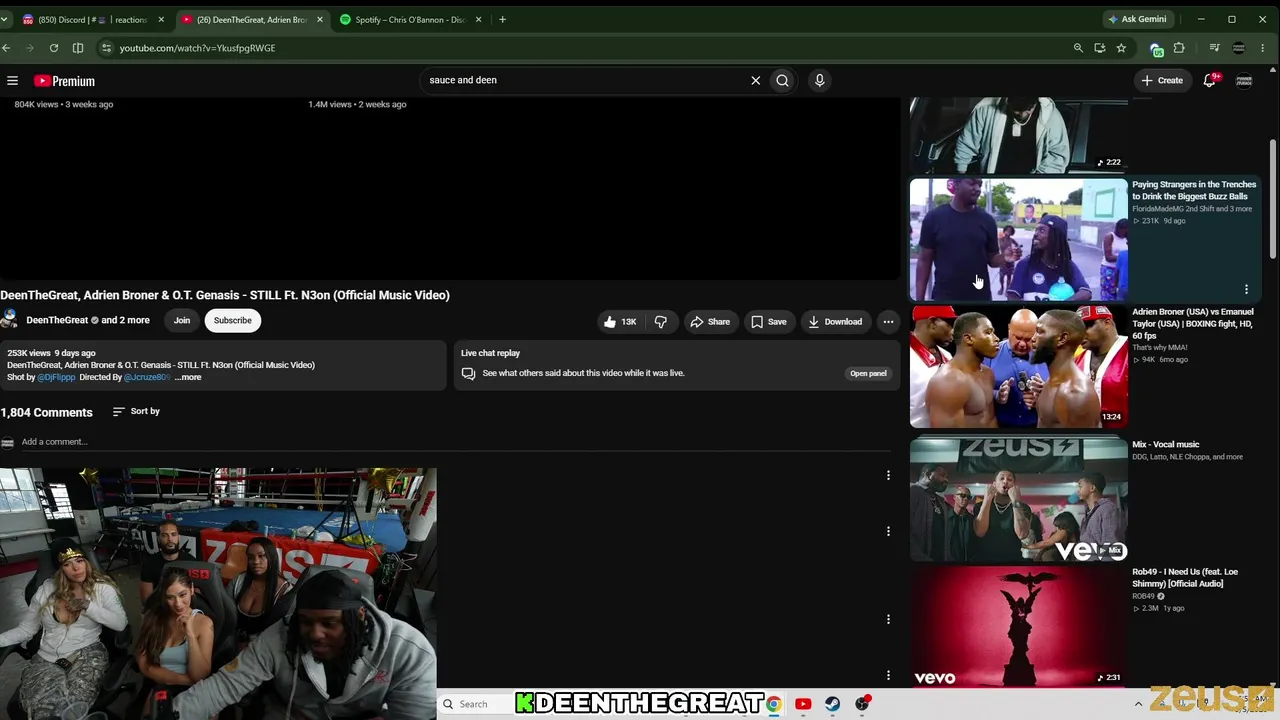Image resolution: width=1280 pixels, height=720 pixels.
Task: Save the video to a playlist
Action: point(768,321)
